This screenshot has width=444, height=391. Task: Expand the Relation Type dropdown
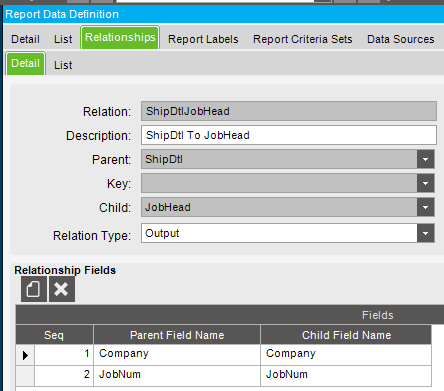click(425, 233)
